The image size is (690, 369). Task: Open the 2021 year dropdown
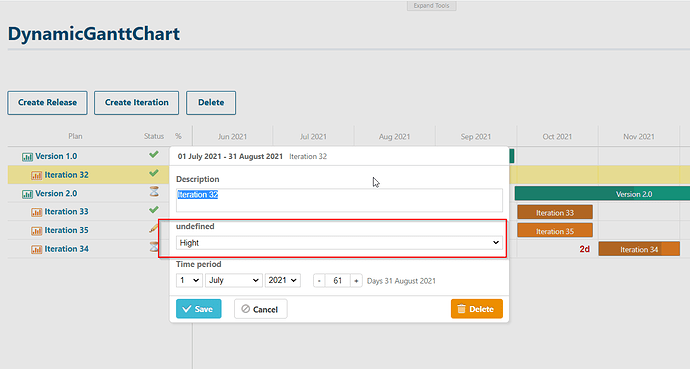click(x=283, y=280)
